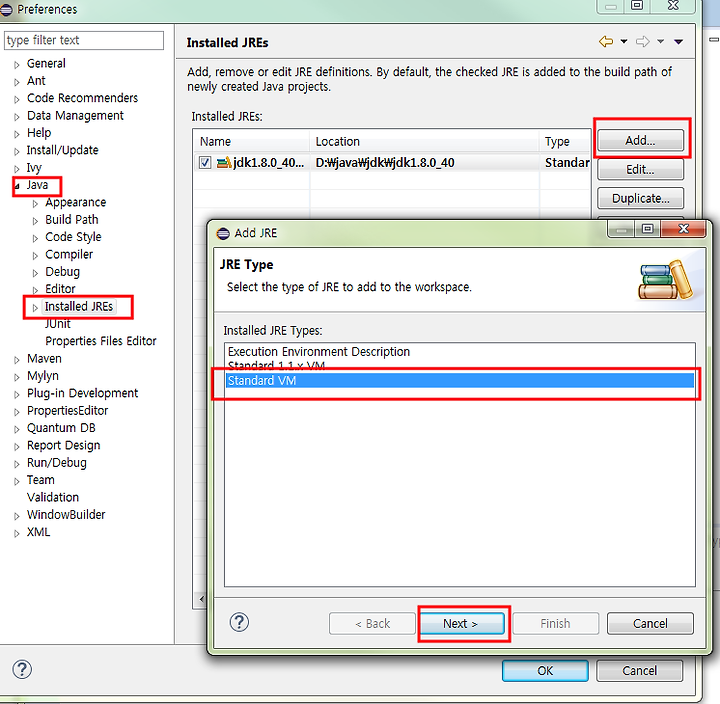Screen dimensions: 720x704
Task: Expand the Maven preferences node
Action: [17, 360]
